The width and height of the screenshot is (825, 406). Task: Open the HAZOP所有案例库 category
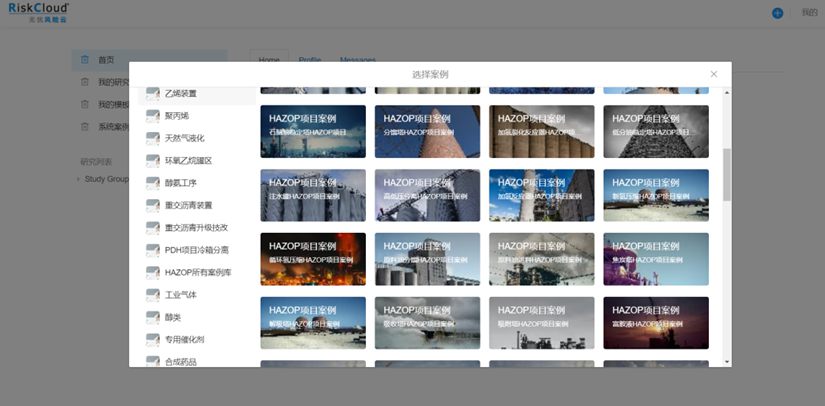(197, 272)
